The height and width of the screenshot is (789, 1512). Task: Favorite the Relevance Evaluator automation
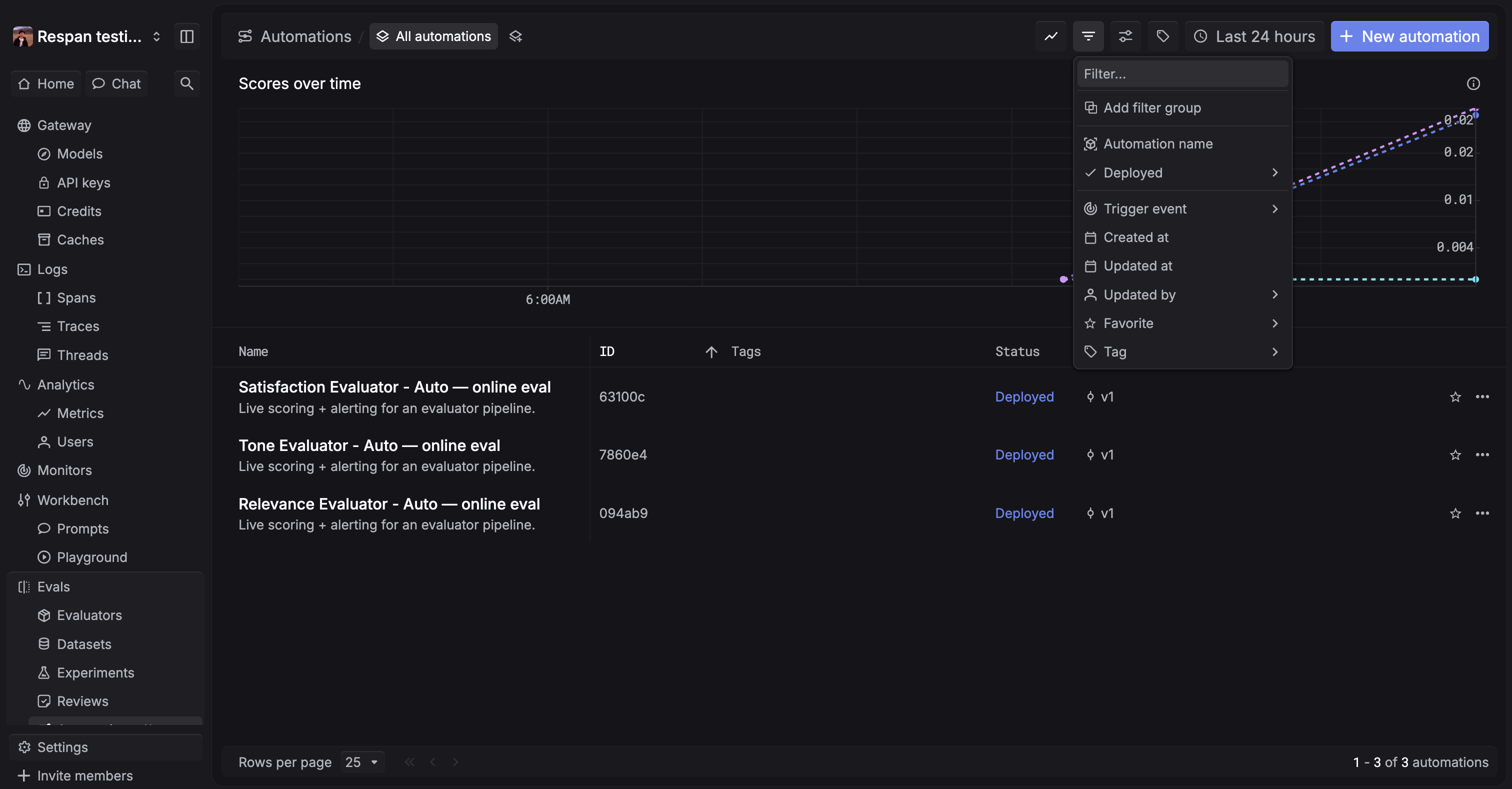[1455, 513]
